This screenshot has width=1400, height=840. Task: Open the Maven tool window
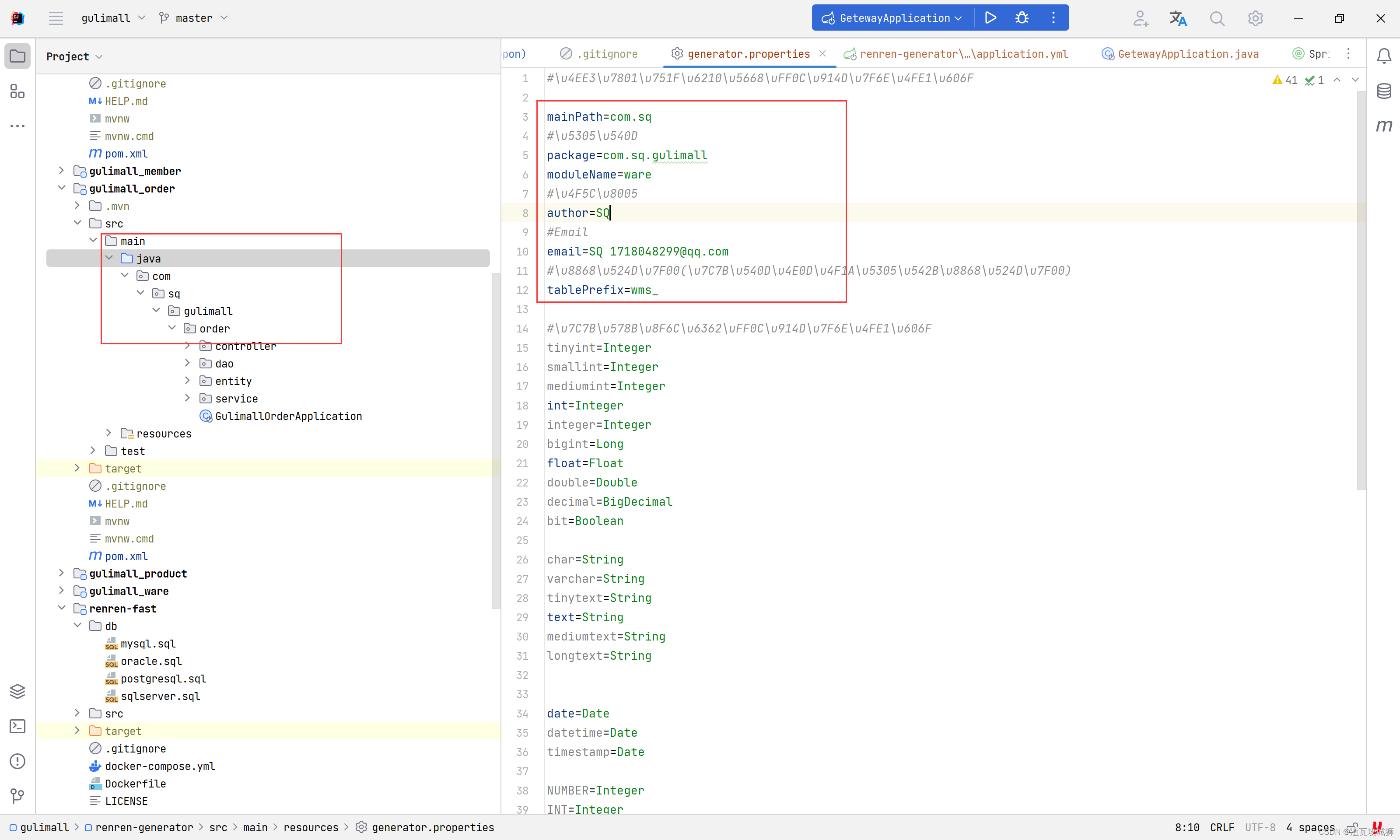tap(1383, 126)
